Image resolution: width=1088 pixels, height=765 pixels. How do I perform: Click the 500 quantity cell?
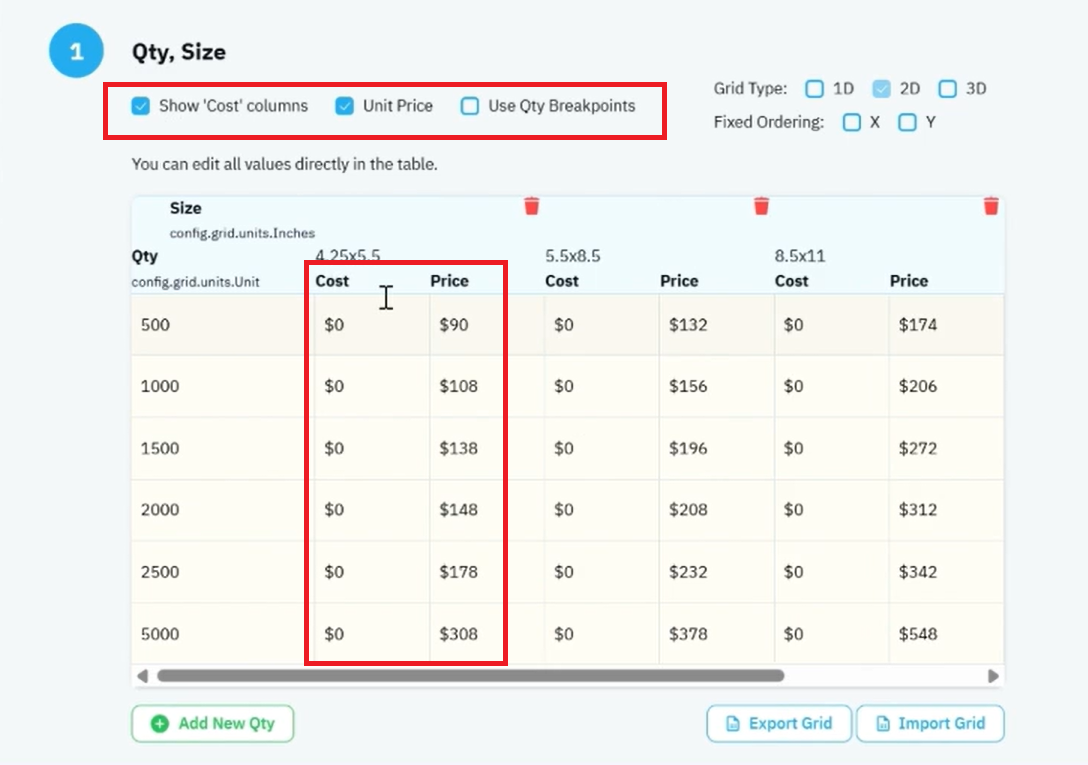[x=222, y=325]
